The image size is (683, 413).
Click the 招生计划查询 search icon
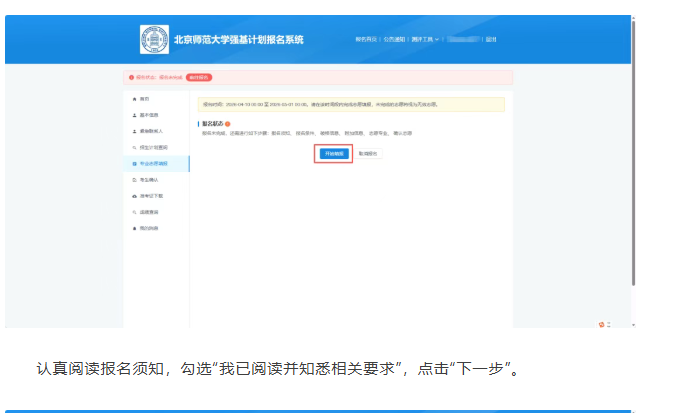(x=134, y=147)
